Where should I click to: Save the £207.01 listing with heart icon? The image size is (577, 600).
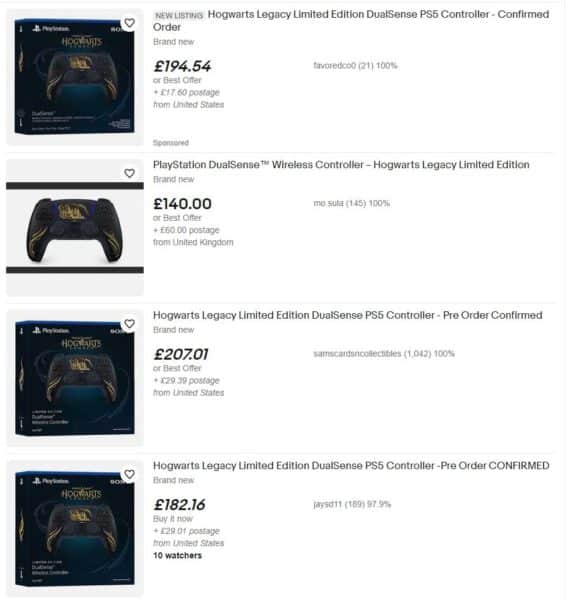pyautogui.click(x=129, y=324)
